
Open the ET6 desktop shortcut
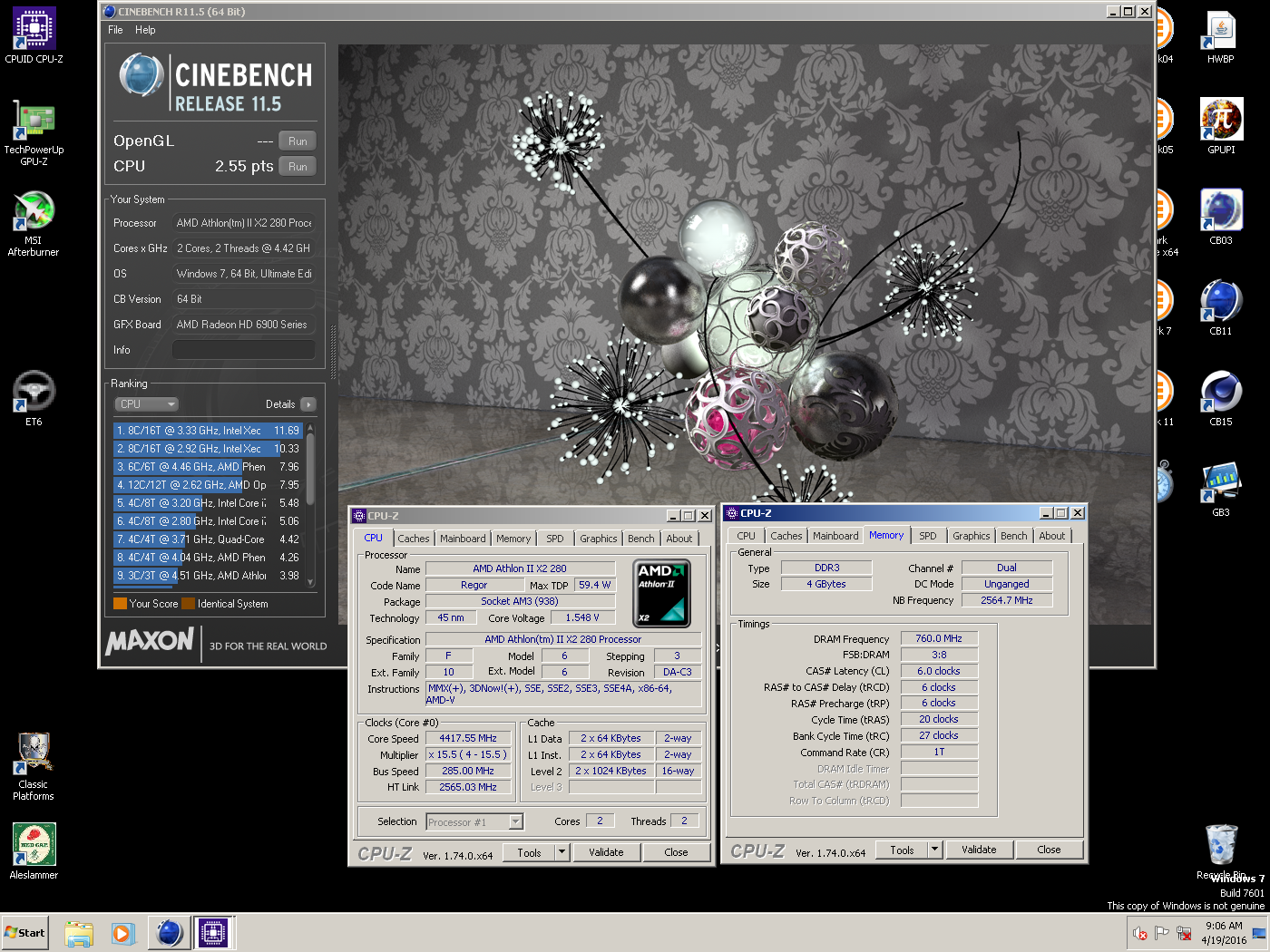coord(34,399)
